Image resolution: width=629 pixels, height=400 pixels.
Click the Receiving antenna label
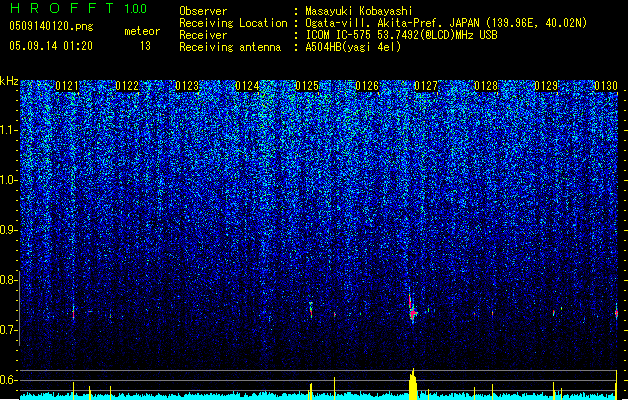(230, 47)
